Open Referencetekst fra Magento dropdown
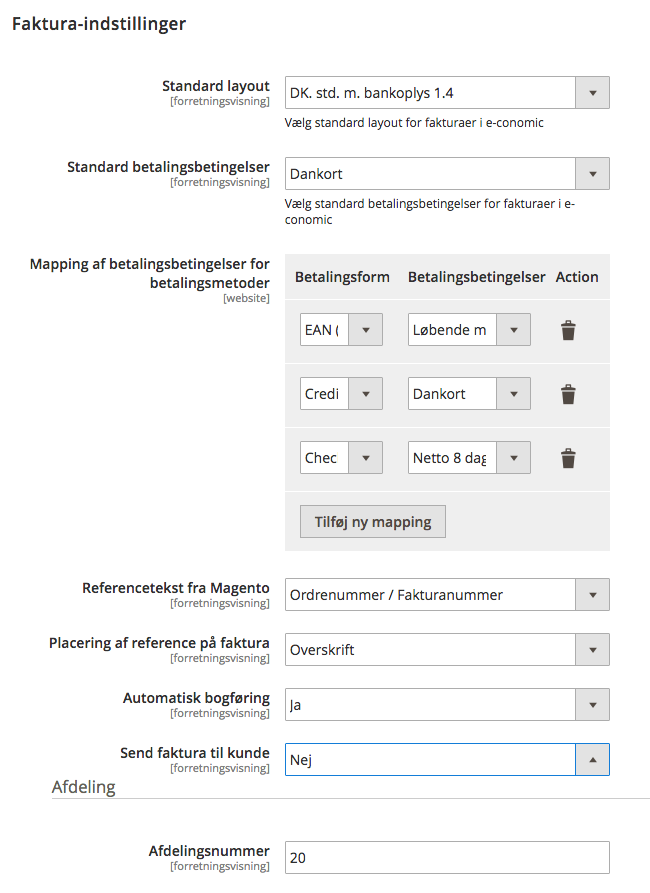 [x=446, y=595]
